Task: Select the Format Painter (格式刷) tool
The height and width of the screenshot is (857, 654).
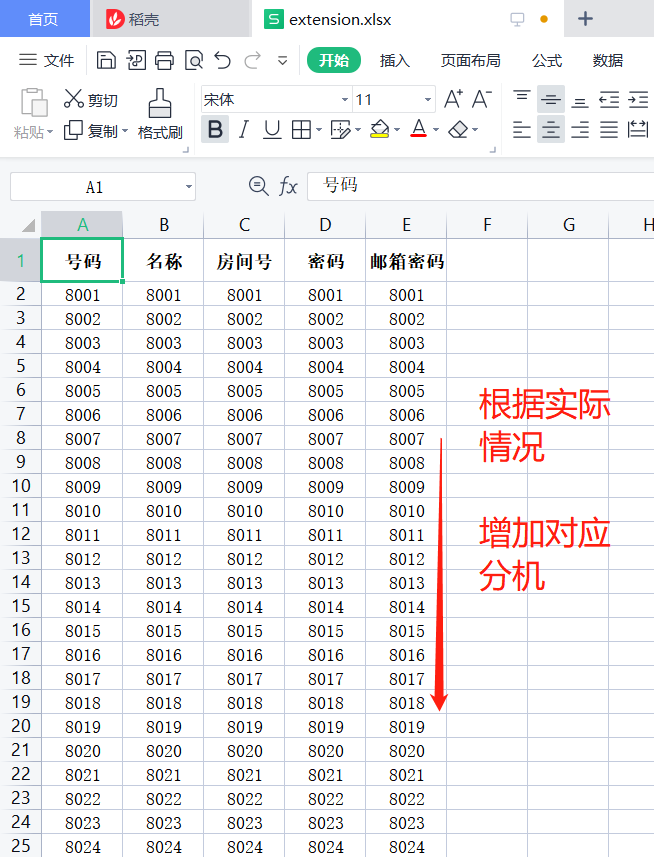Action: click(159, 115)
